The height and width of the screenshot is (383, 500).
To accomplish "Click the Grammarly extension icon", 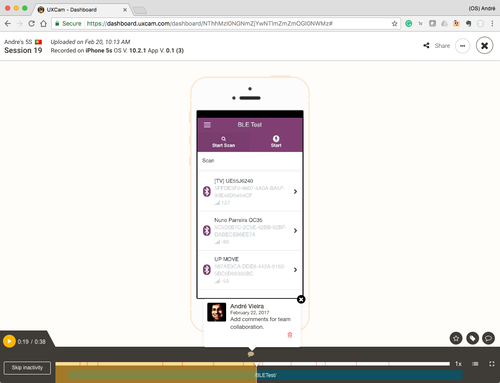I will [409, 24].
